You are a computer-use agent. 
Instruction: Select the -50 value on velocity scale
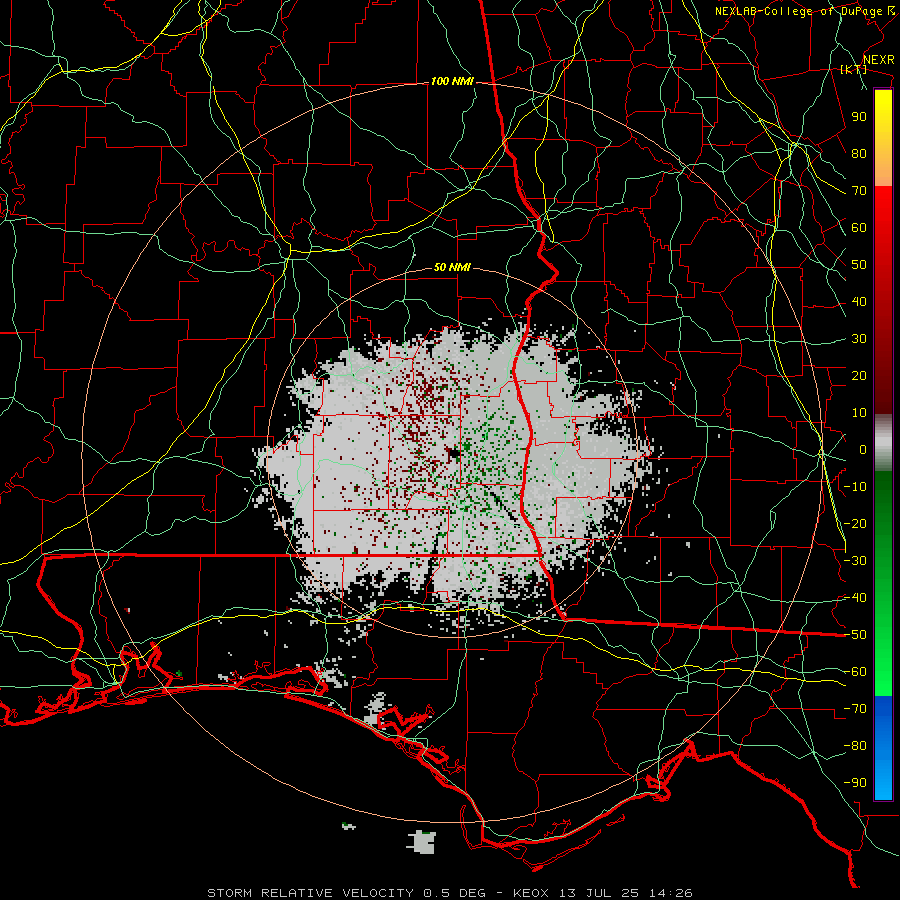855,635
